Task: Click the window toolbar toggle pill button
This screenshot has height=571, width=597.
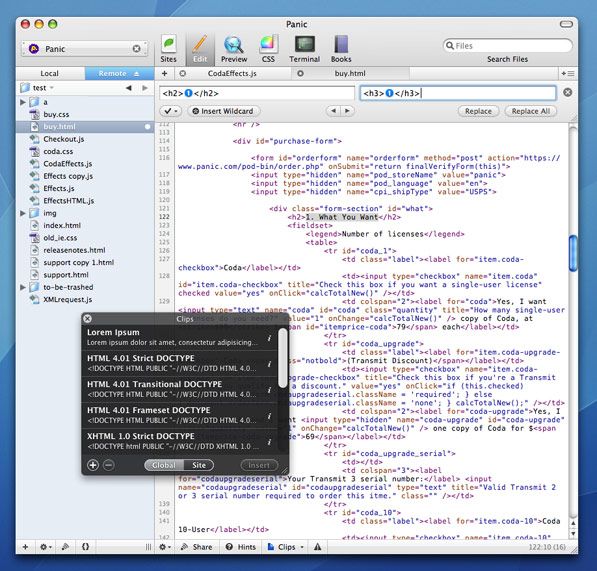Action: 566,24
